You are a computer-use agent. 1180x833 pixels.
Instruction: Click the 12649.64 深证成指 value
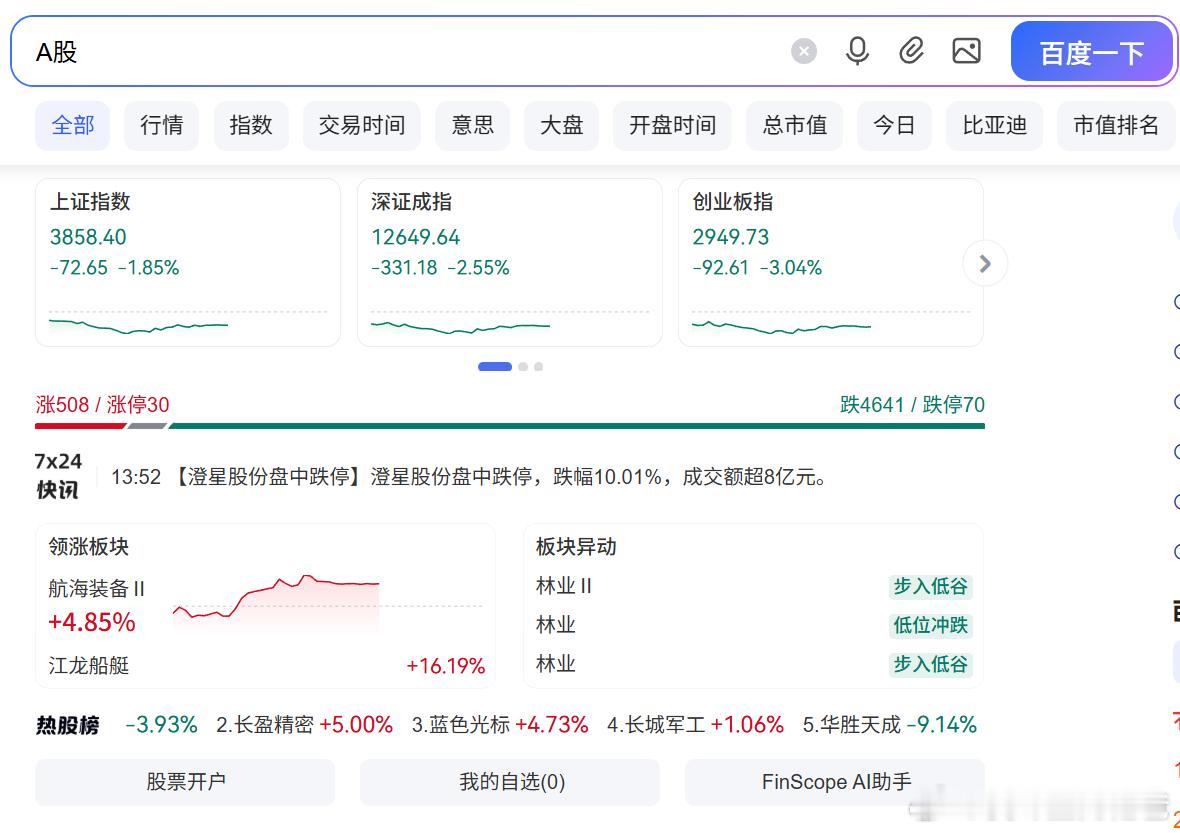pyautogui.click(x=415, y=237)
